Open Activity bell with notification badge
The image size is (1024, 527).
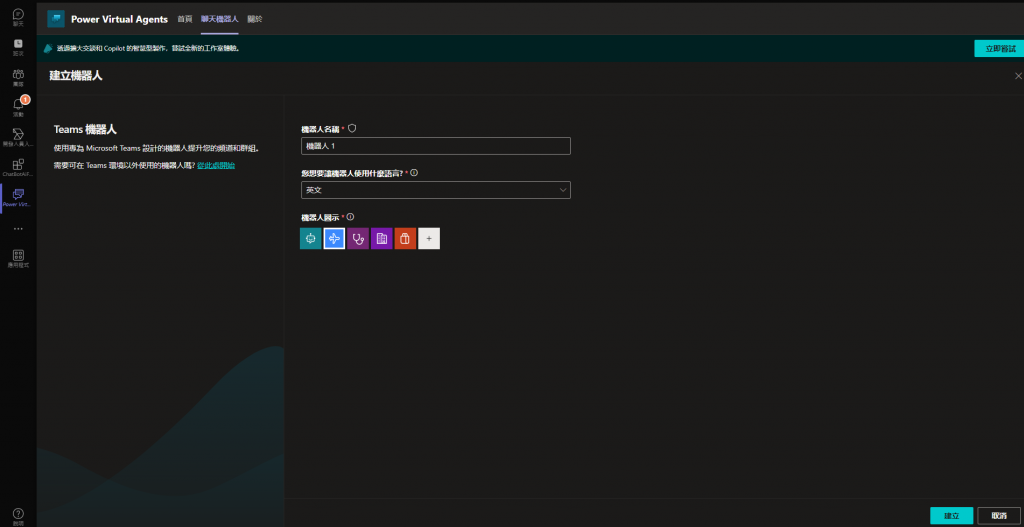point(18,106)
